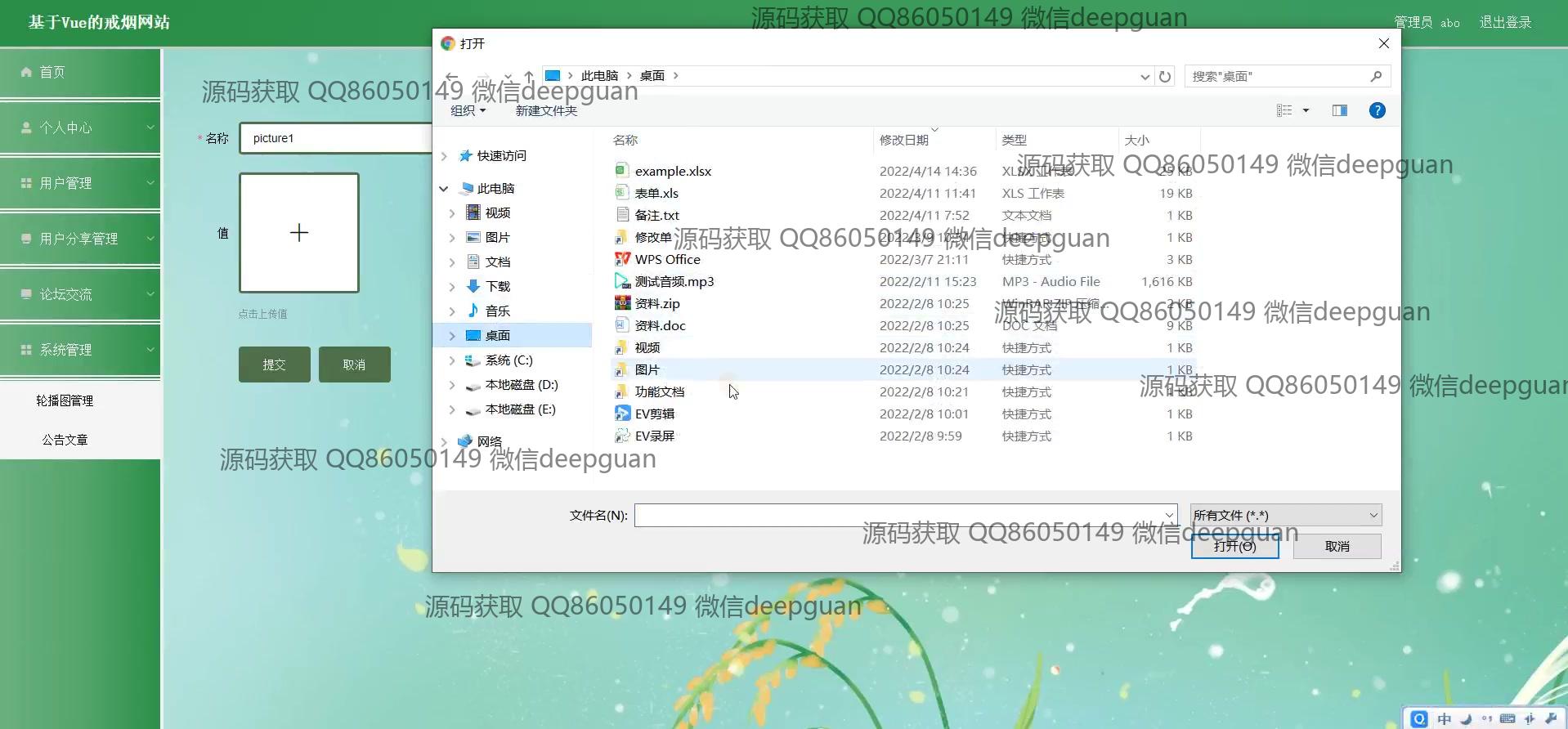Image resolution: width=1568 pixels, height=729 pixels.
Task: Open the file type filter dropdown
Action: 1285,515
